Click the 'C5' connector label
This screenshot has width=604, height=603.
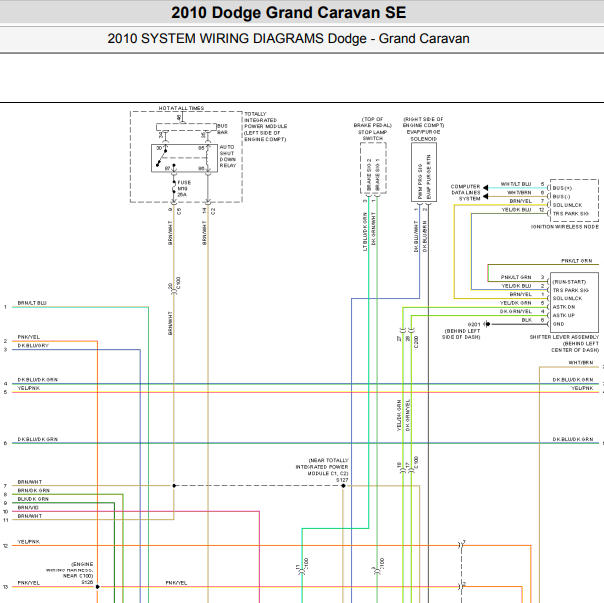[179, 211]
